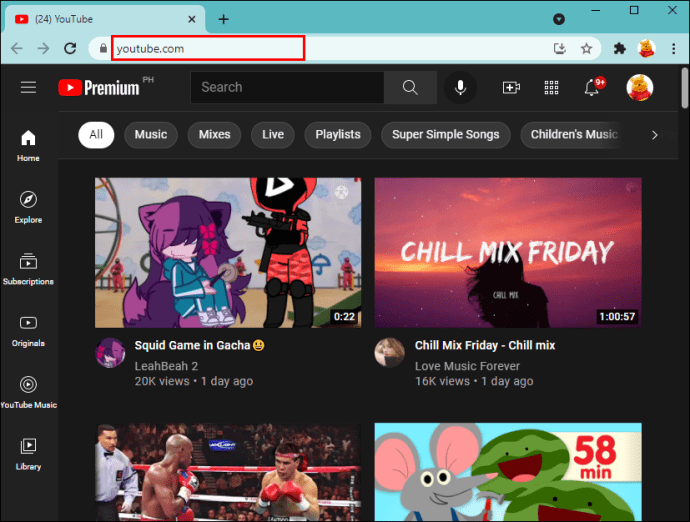Open the hamburger guide menu
The image size is (690, 522).
click(28, 87)
